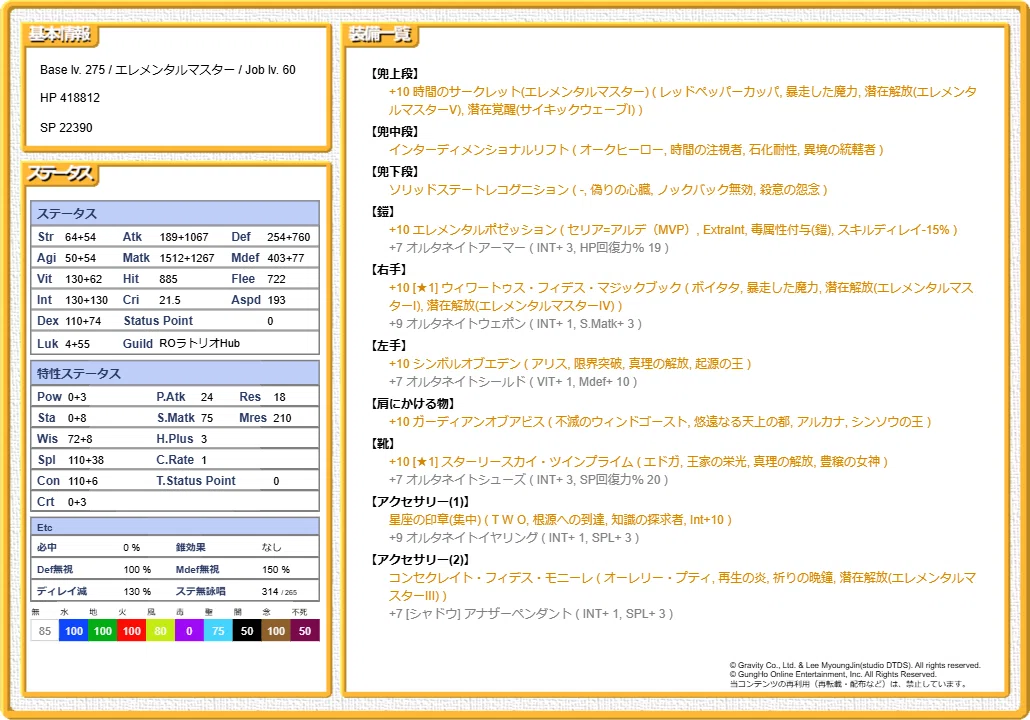Click the Spl 110+38 cell
The height and width of the screenshot is (720, 1030).
pos(70,460)
